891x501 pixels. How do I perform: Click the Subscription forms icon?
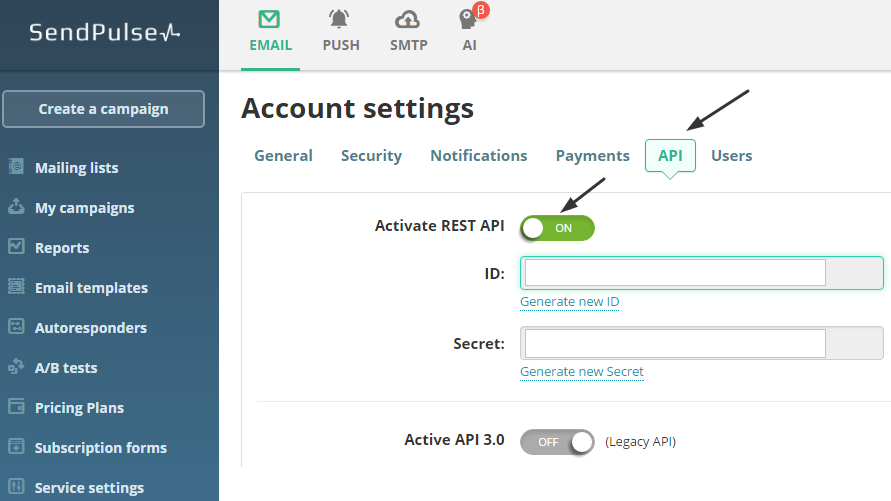(x=16, y=447)
